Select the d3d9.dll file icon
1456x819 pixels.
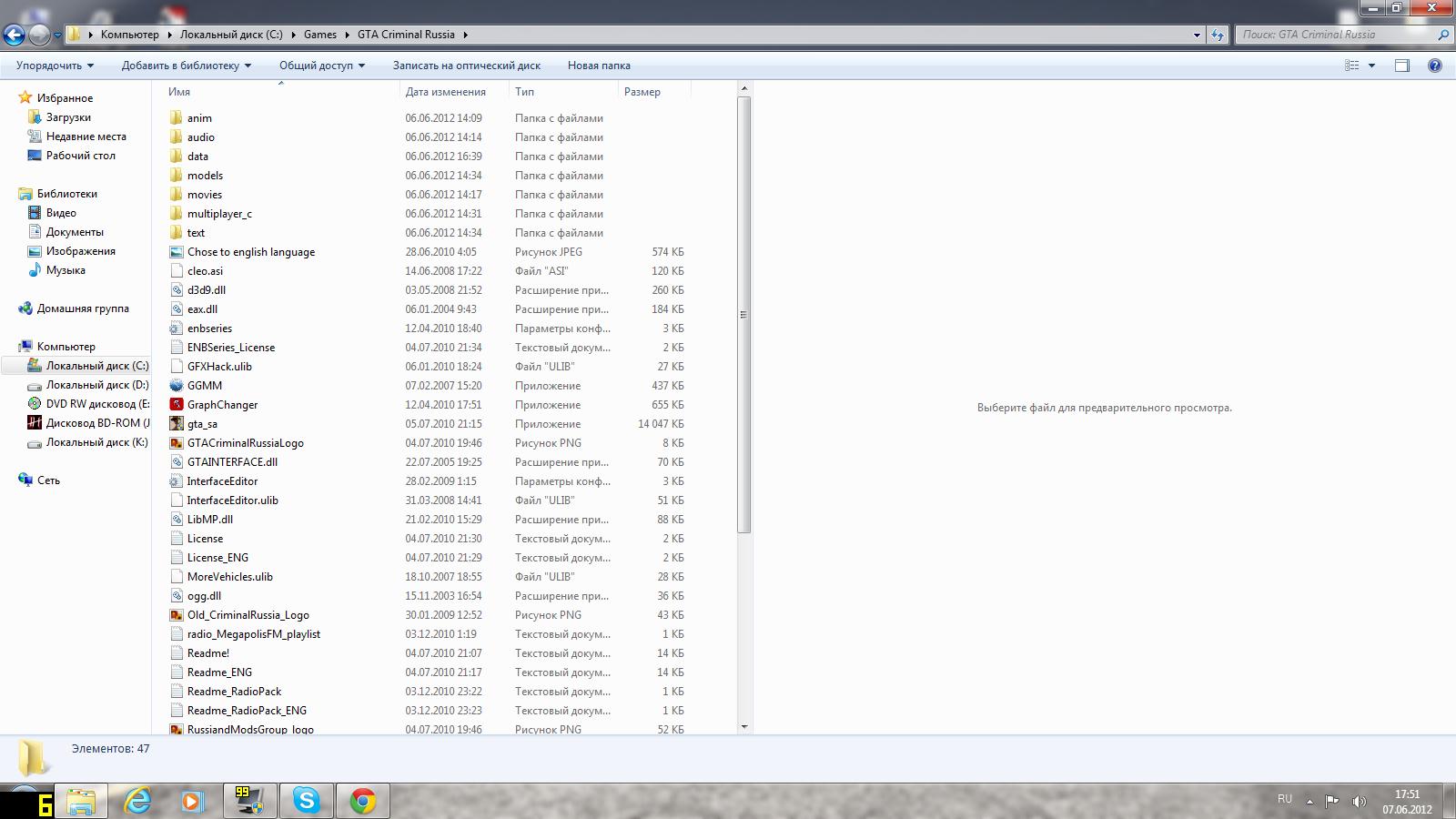pos(177,290)
